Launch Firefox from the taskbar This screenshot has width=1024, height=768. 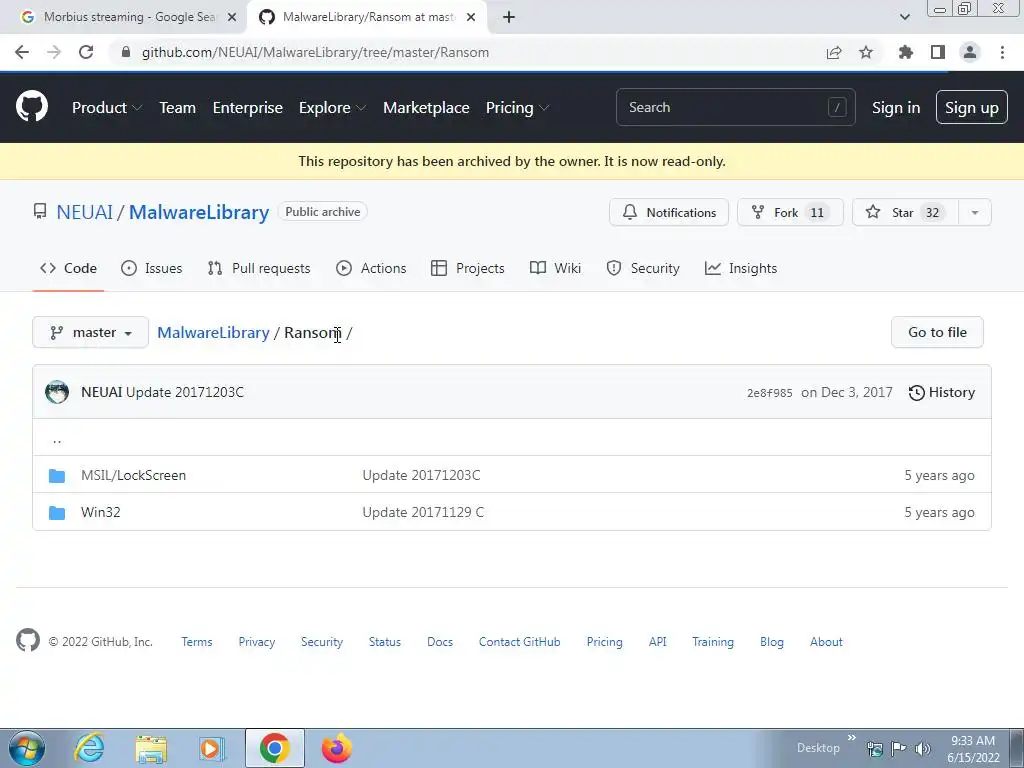336,748
